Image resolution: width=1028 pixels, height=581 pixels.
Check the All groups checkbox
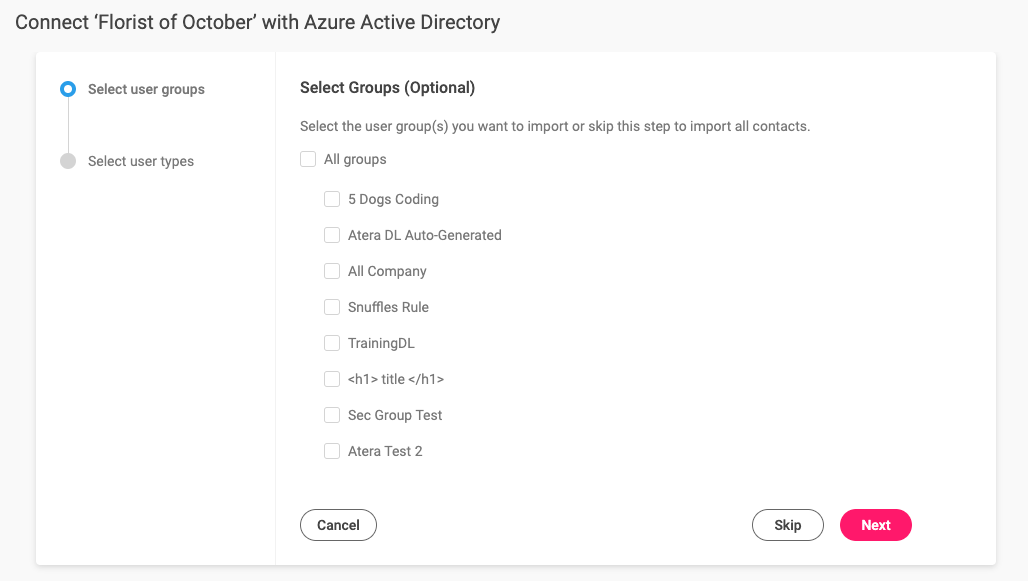point(308,159)
